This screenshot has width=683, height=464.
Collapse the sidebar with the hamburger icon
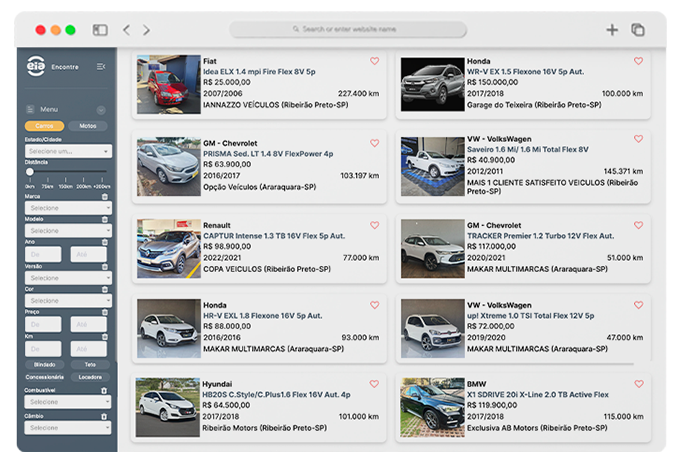[x=101, y=66]
